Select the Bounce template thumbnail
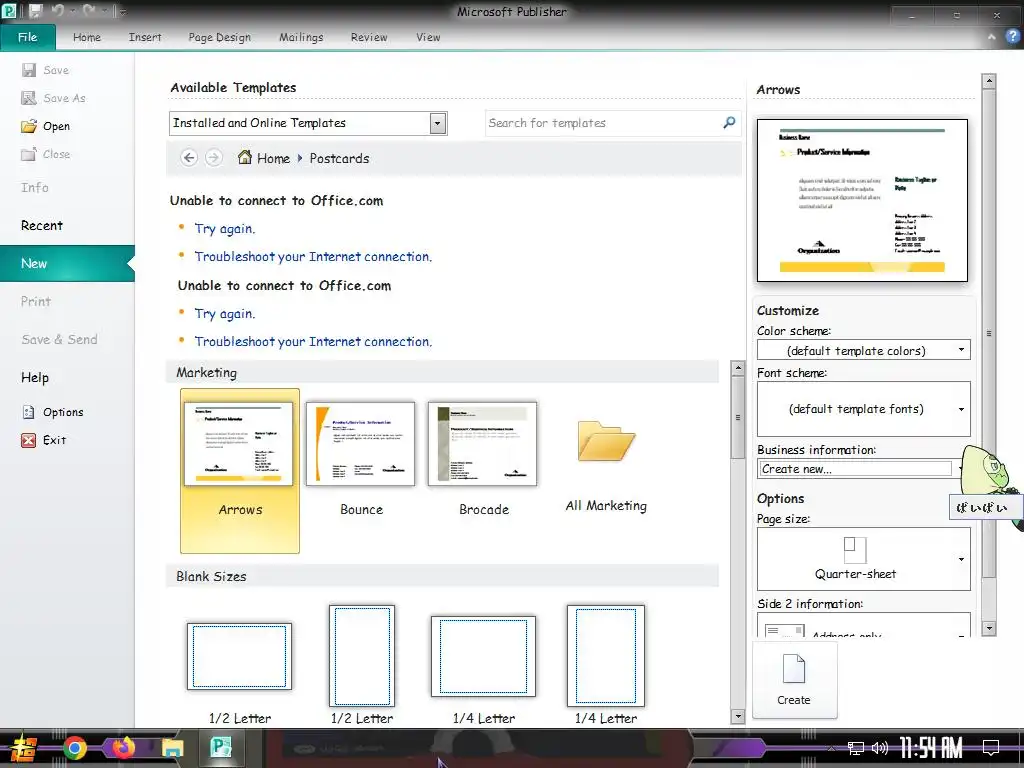1024x768 pixels. pos(360,443)
